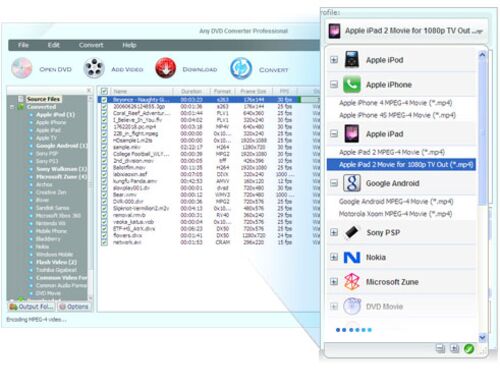The height and width of the screenshot is (386, 500).
Task: Click the Google Android icon
Action: point(352,183)
